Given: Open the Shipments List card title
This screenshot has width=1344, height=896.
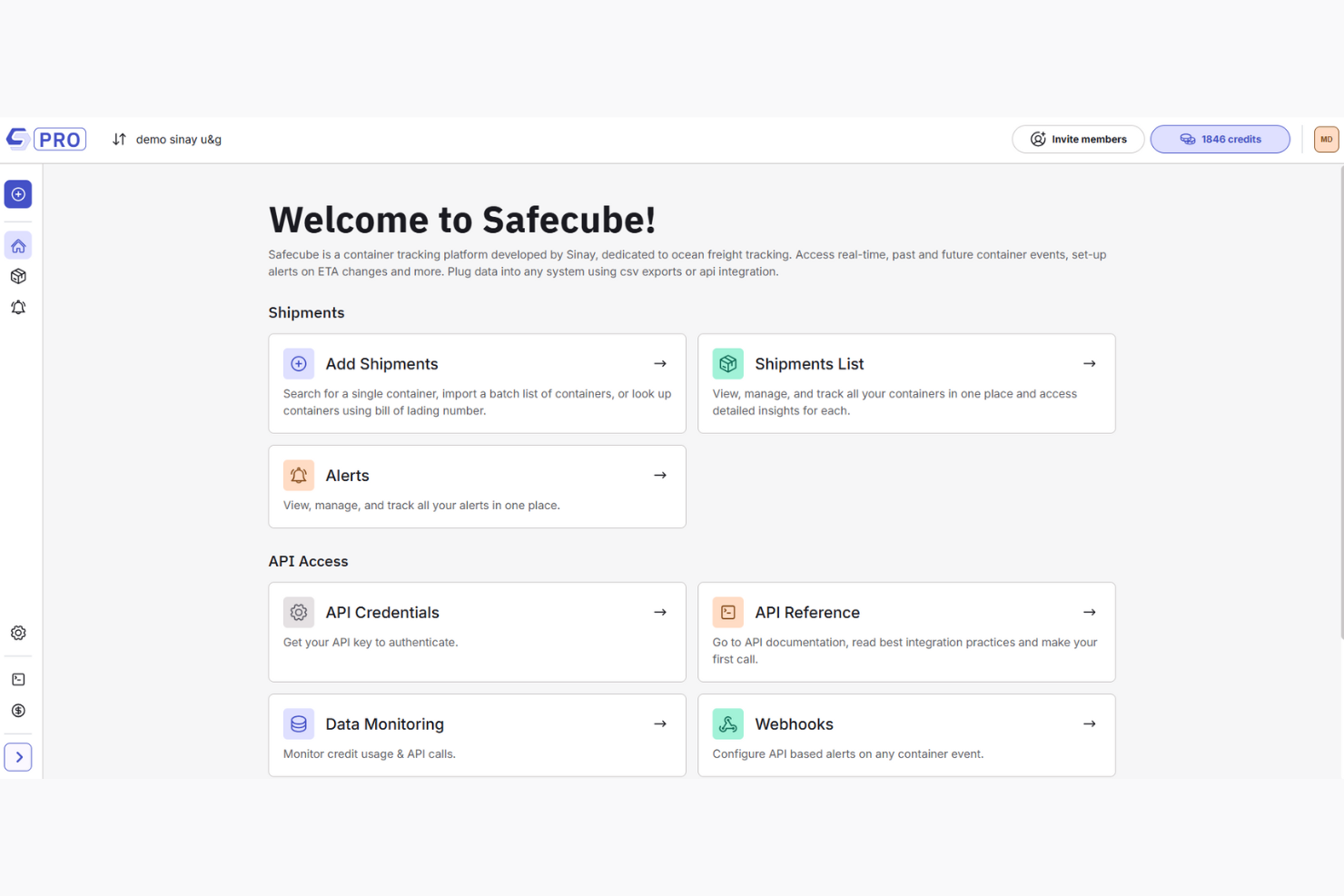Looking at the screenshot, I should click(x=809, y=364).
